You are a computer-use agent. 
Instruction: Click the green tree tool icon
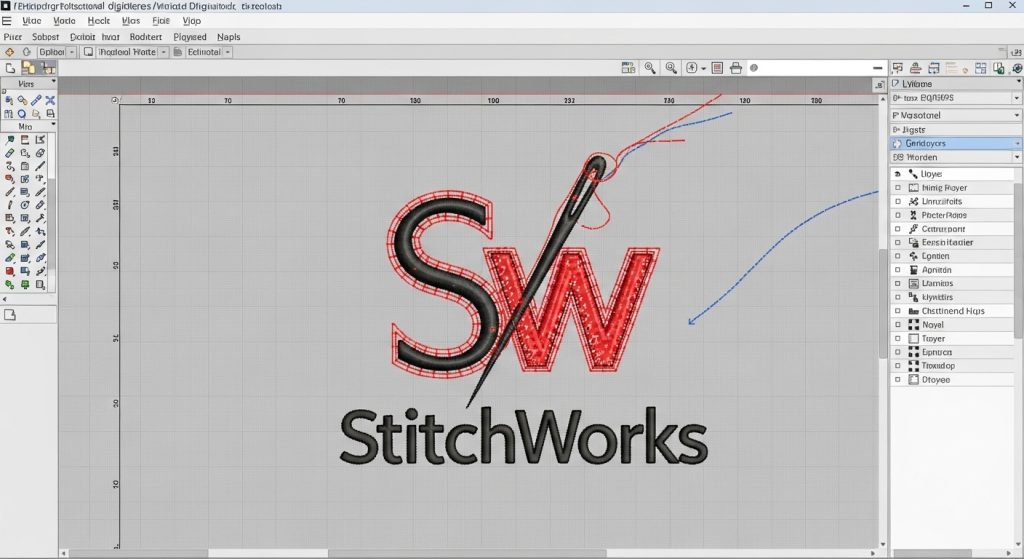pyautogui.click(x=25, y=285)
